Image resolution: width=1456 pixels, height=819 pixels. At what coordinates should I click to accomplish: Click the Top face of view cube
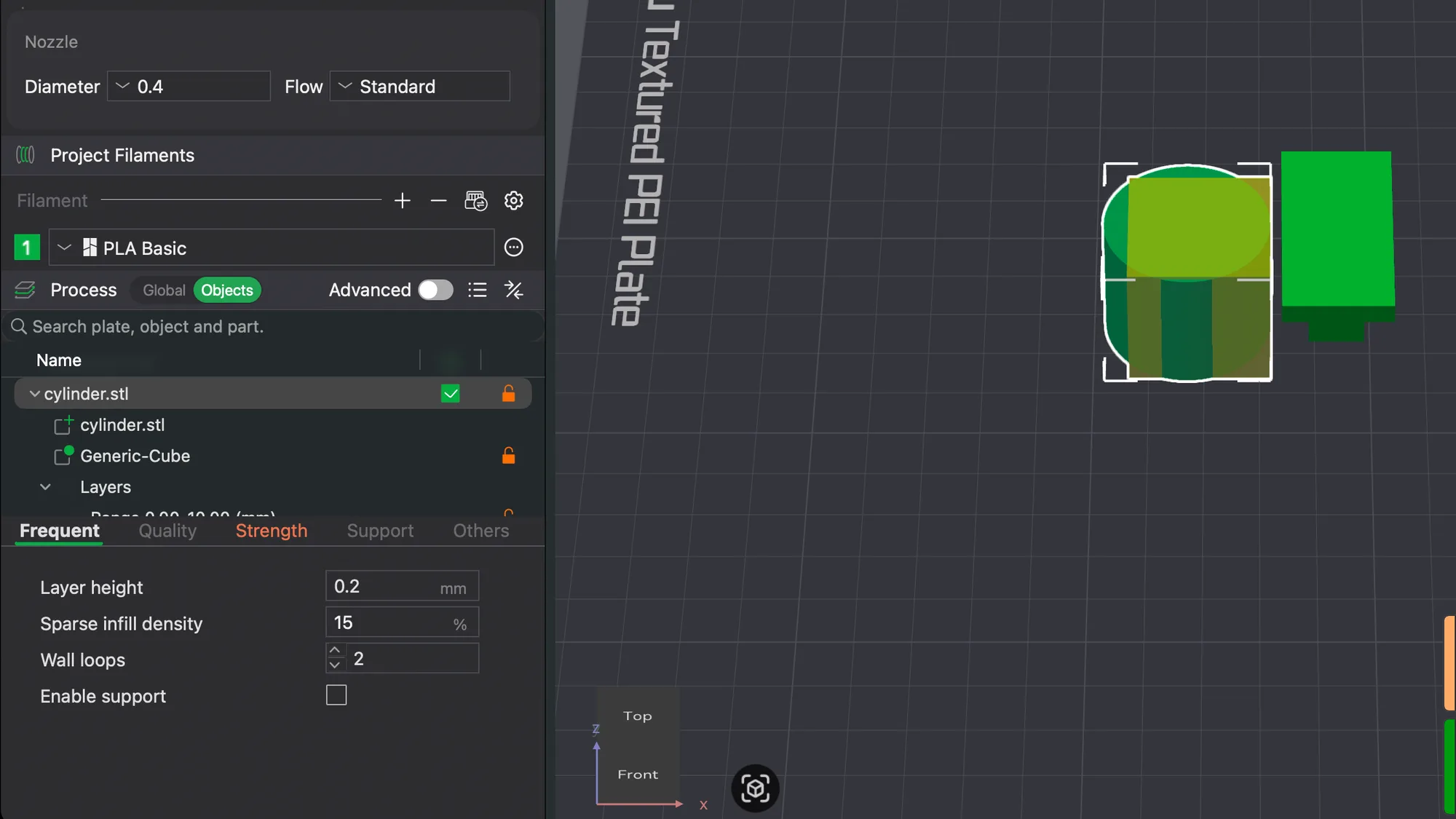point(638,716)
